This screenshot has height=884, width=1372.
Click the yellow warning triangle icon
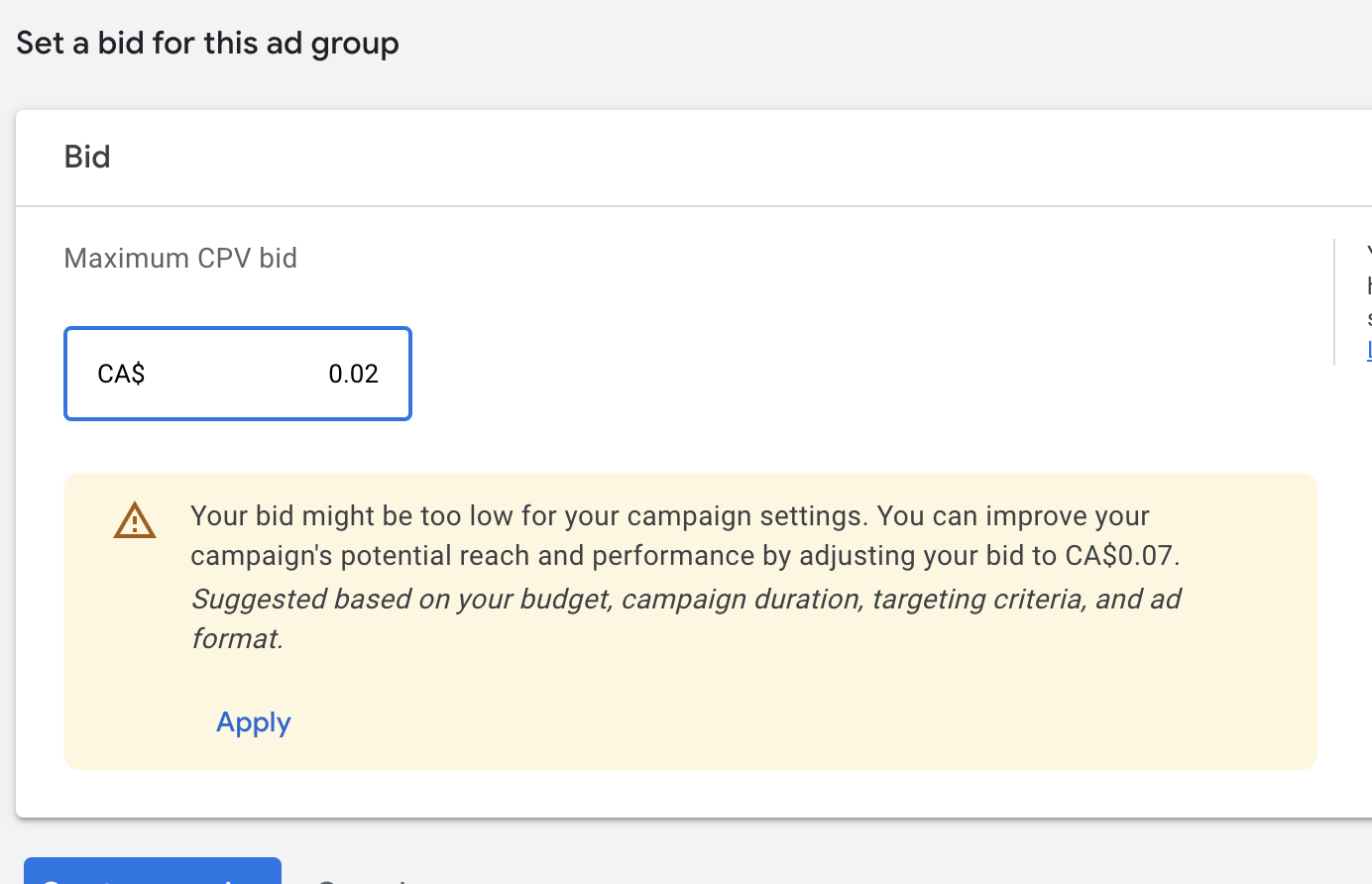[x=135, y=521]
